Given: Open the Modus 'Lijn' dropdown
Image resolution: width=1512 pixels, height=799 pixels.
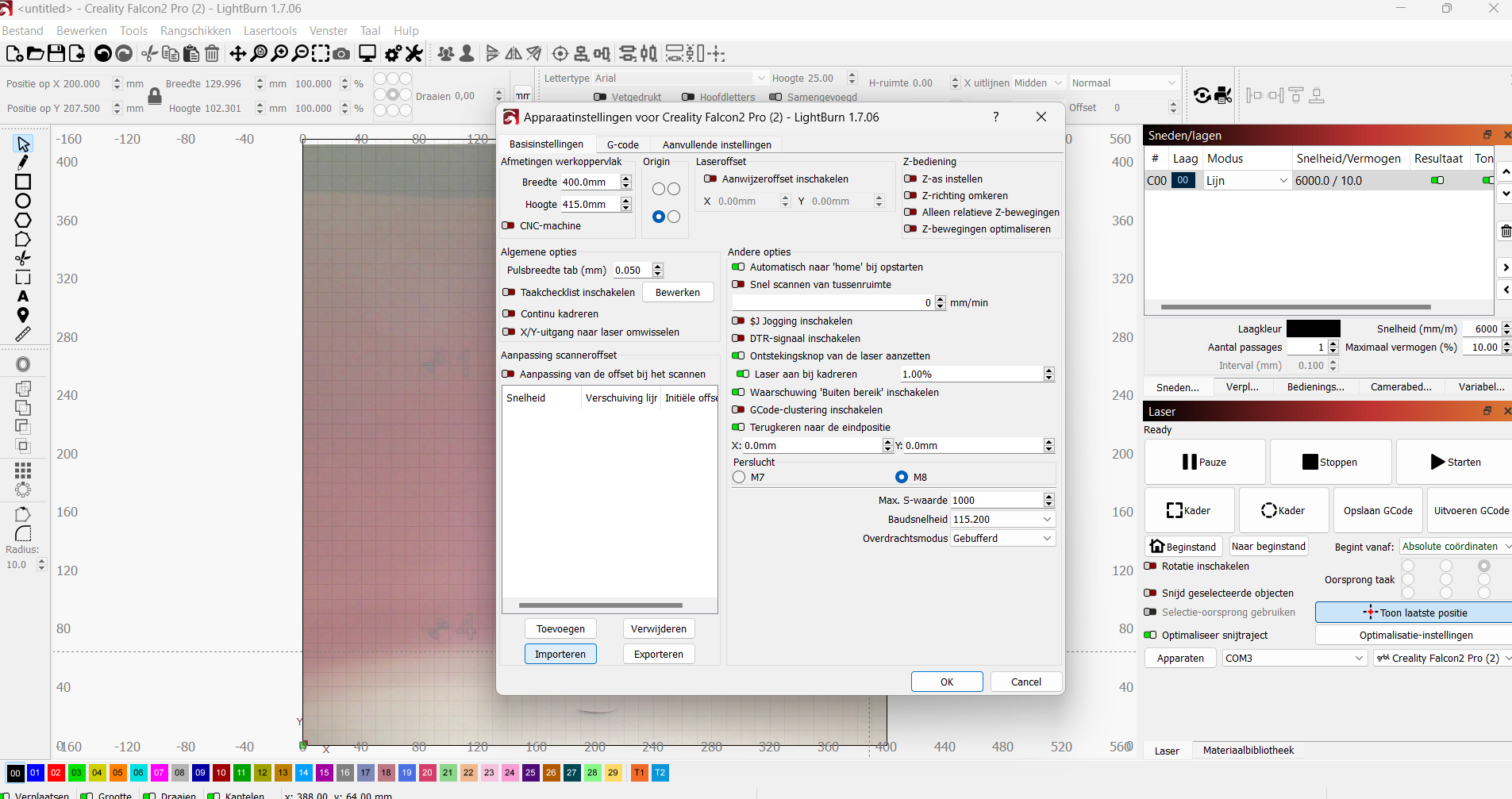Looking at the screenshot, I should coord(1247,181).
